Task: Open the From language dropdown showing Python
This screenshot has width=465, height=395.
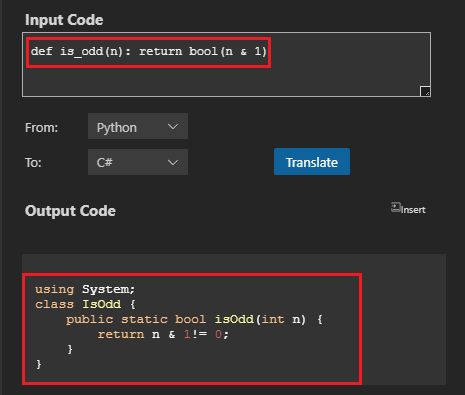Action: click(138, 126)
